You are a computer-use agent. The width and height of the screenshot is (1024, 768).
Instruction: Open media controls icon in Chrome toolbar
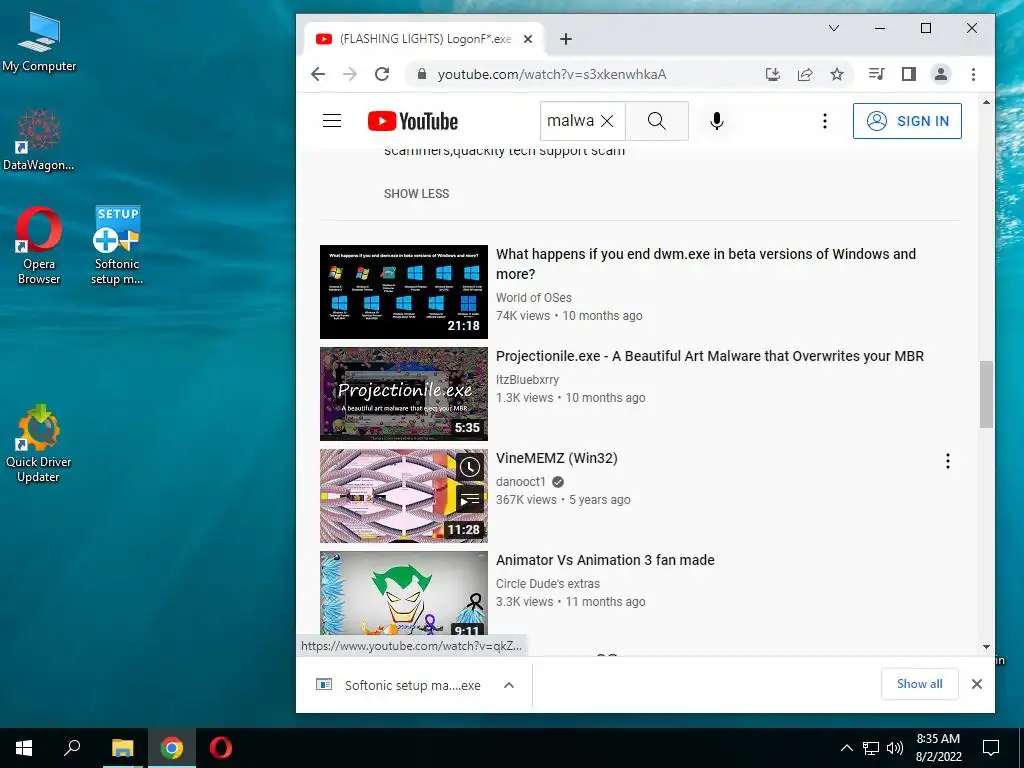pos(876,74)
